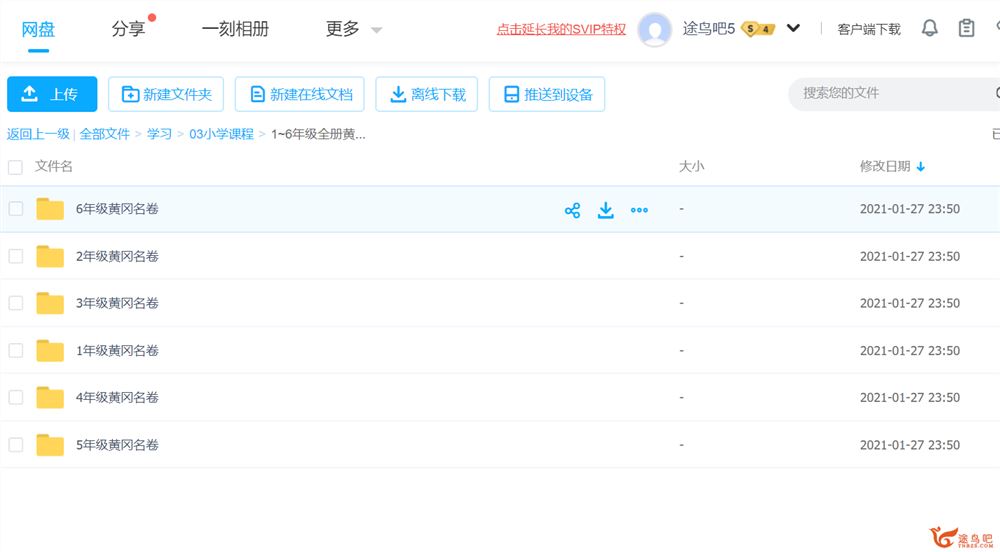
Task: Go back with 返回上一级
Action: tap(38, 134)
